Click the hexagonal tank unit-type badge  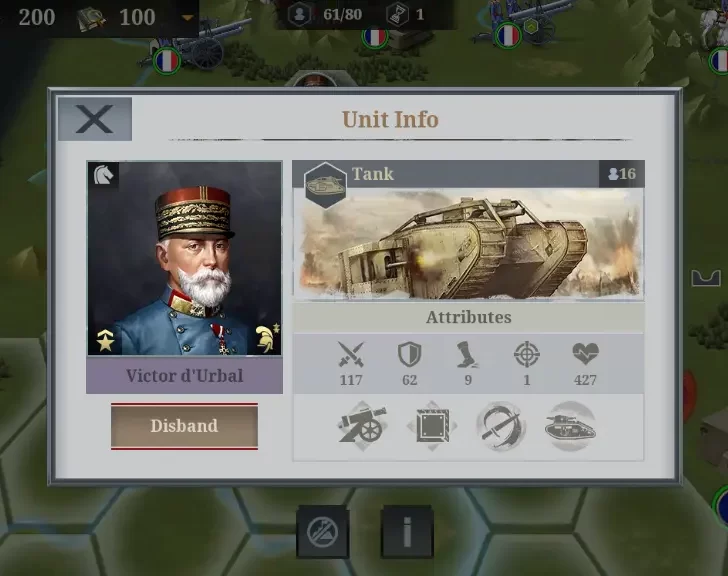325,185
